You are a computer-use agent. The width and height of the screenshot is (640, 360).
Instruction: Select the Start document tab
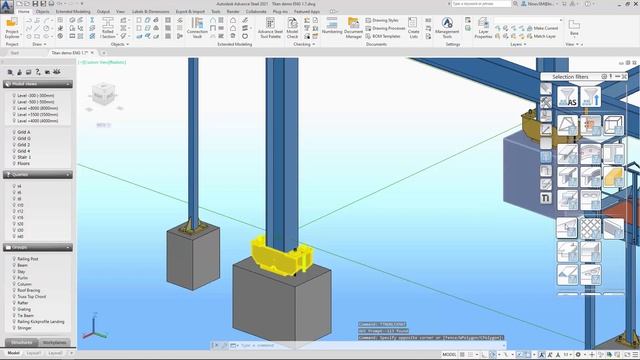coord(15,53)
